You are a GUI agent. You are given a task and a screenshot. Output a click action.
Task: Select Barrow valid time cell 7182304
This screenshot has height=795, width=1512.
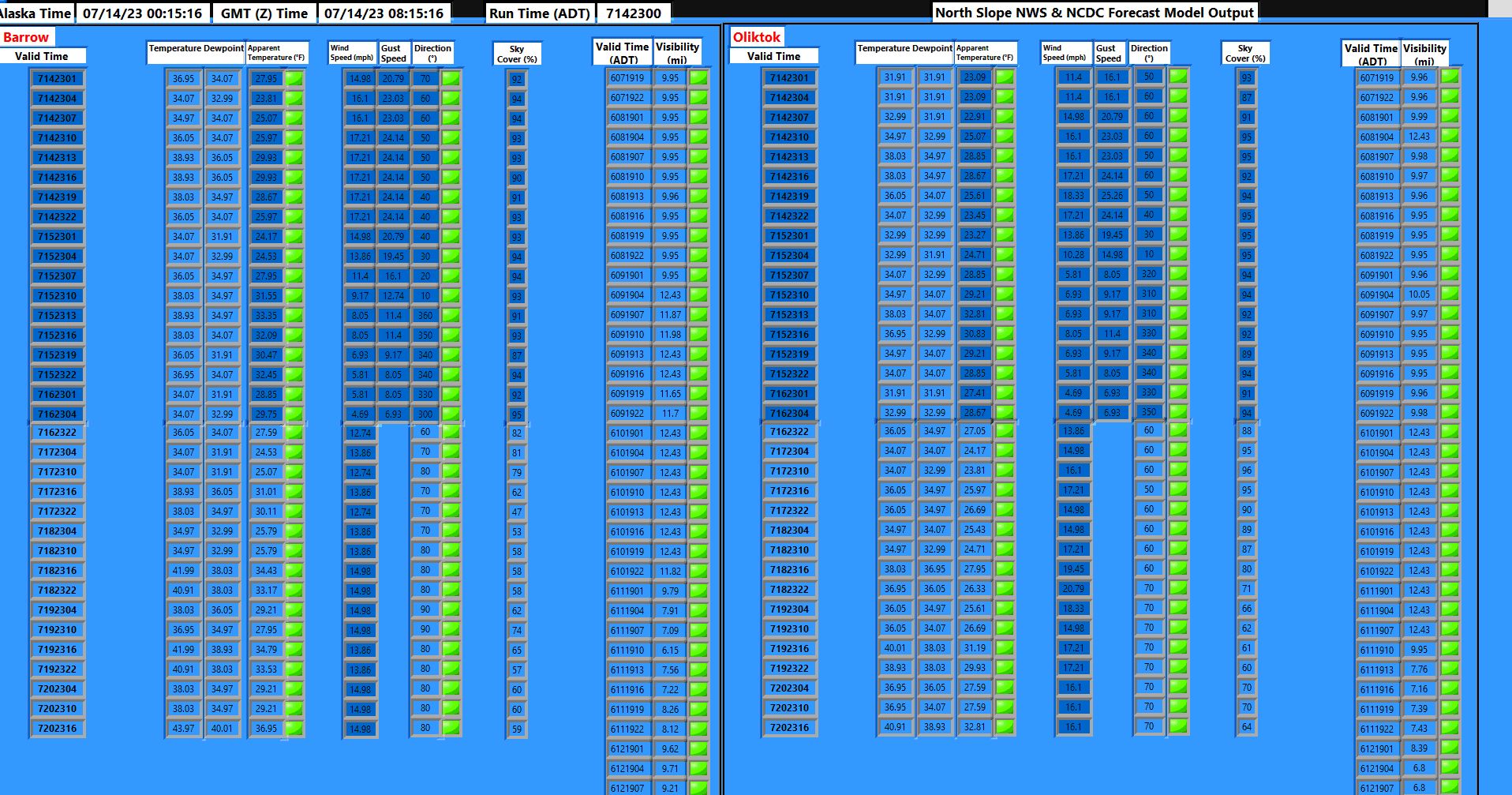point(58,531)
